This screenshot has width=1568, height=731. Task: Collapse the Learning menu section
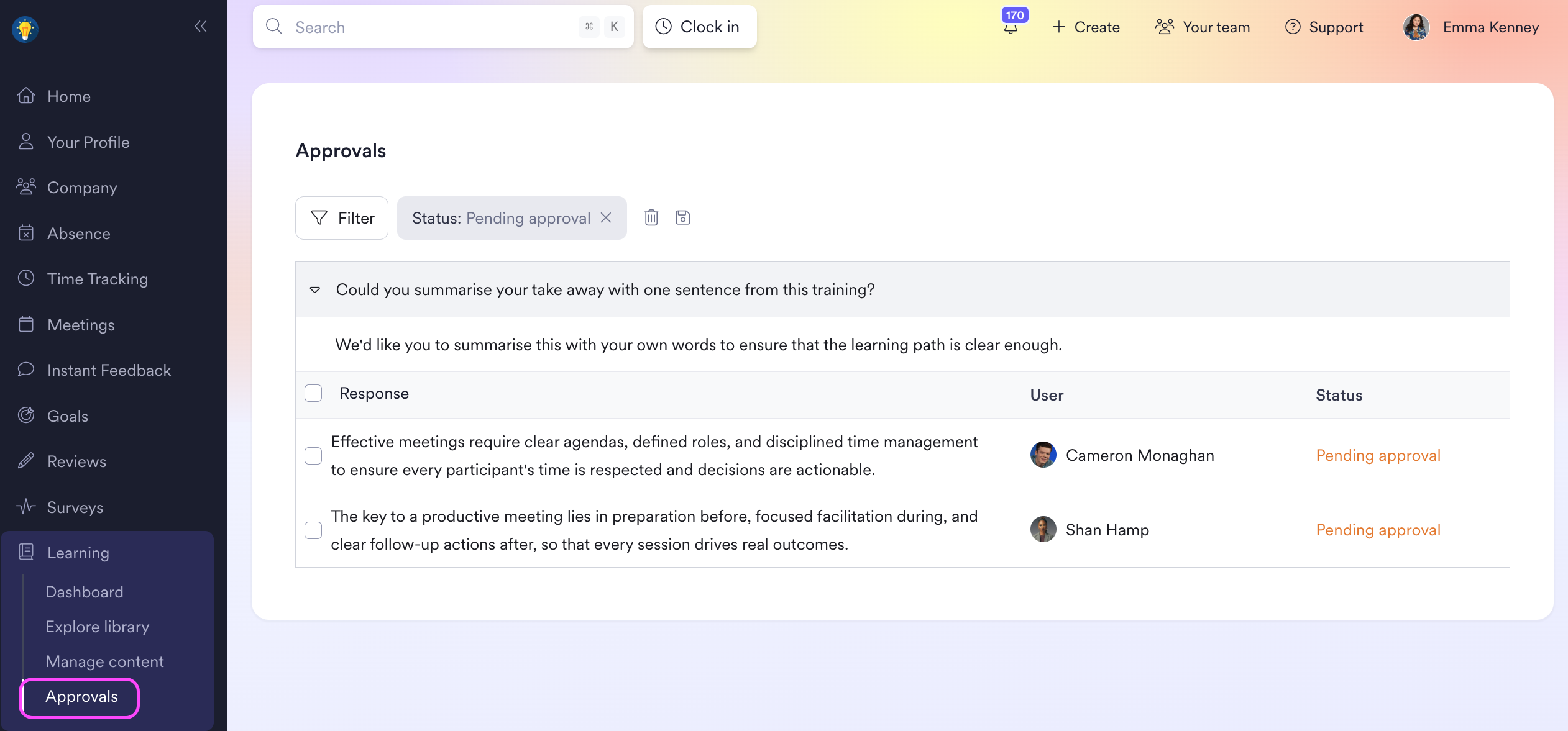pyautogui.click(x=78, y=553)
